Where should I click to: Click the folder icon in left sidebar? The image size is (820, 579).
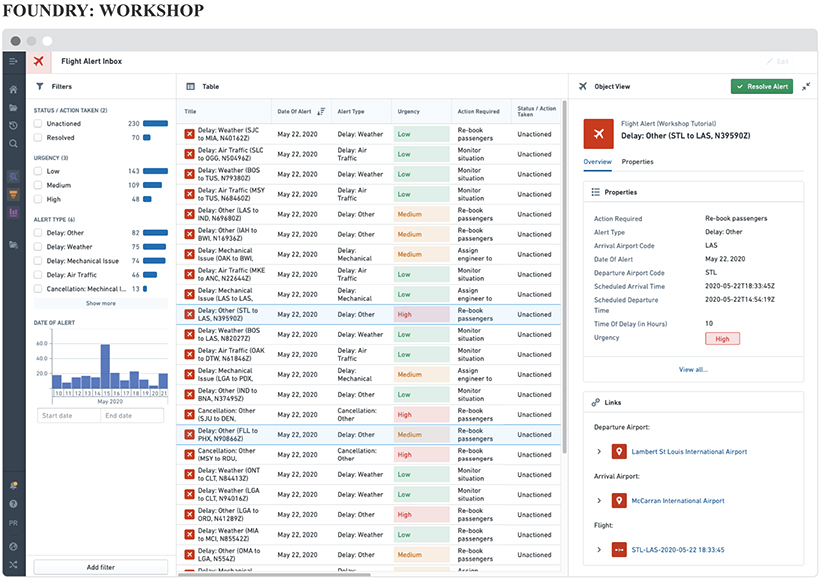point(13,108)
